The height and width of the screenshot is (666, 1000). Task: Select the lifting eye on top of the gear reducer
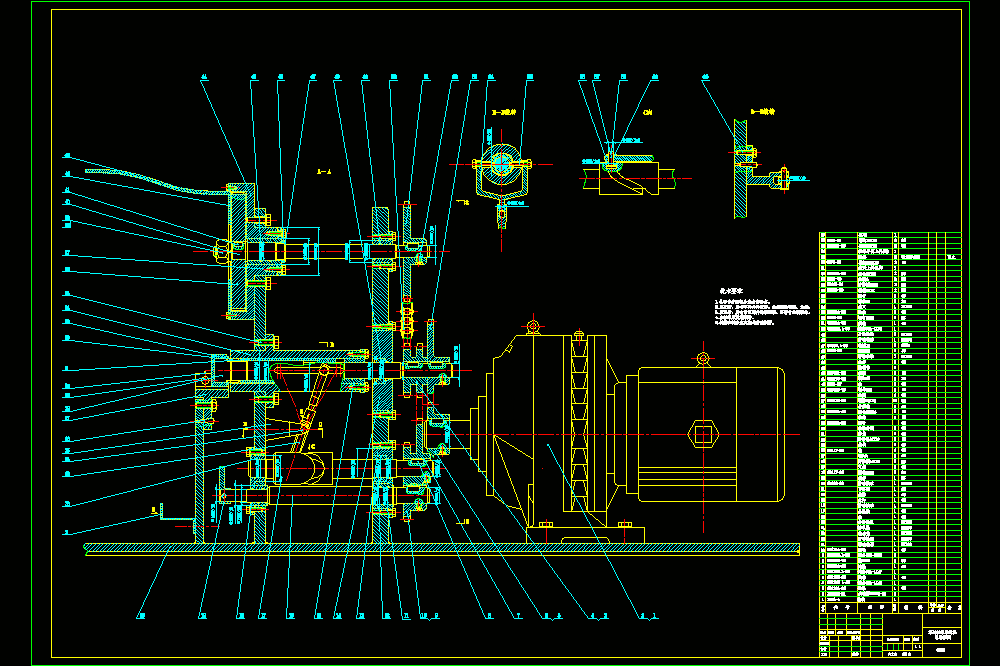533,326
